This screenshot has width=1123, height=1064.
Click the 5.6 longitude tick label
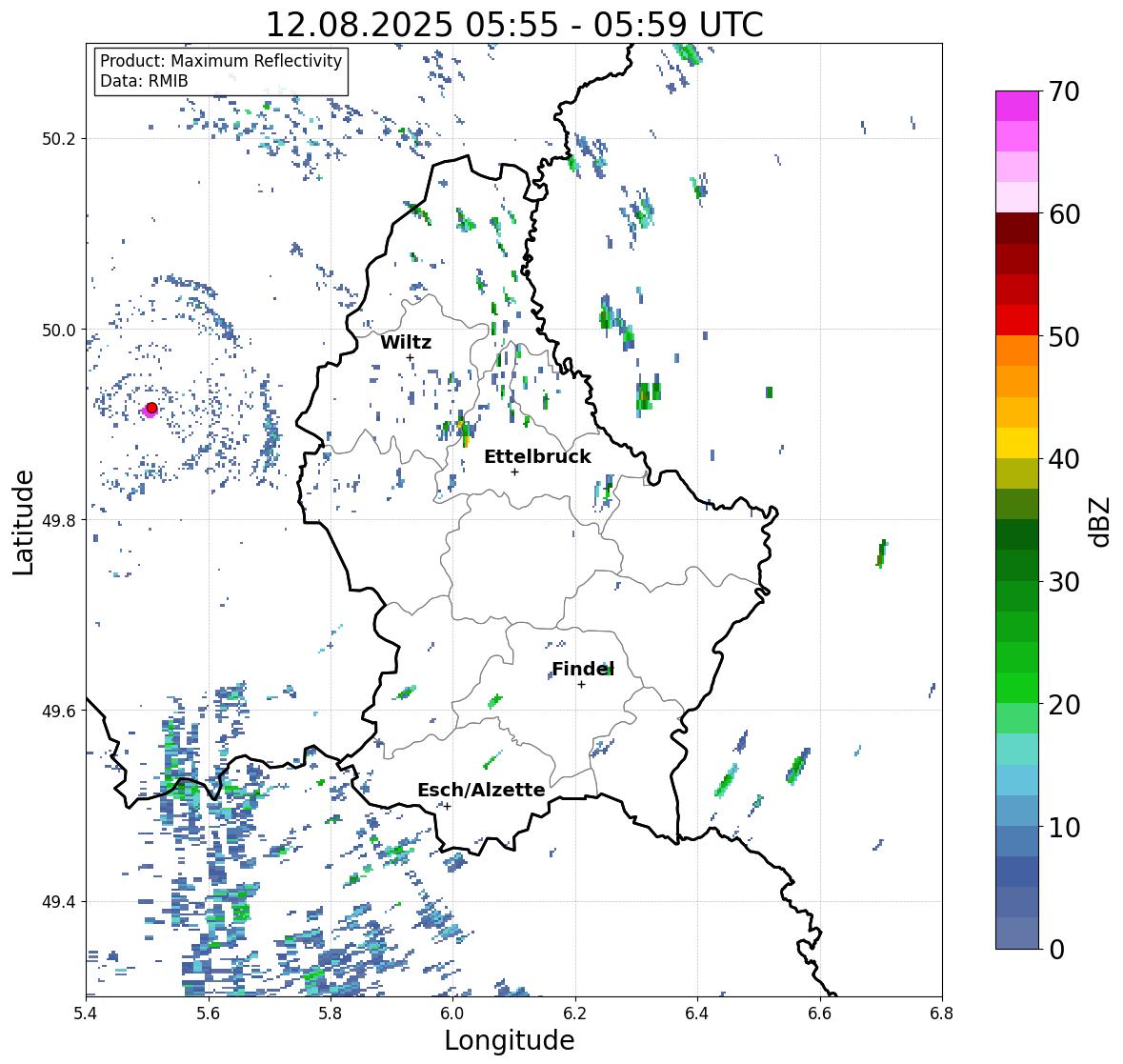coord(209,1014)
